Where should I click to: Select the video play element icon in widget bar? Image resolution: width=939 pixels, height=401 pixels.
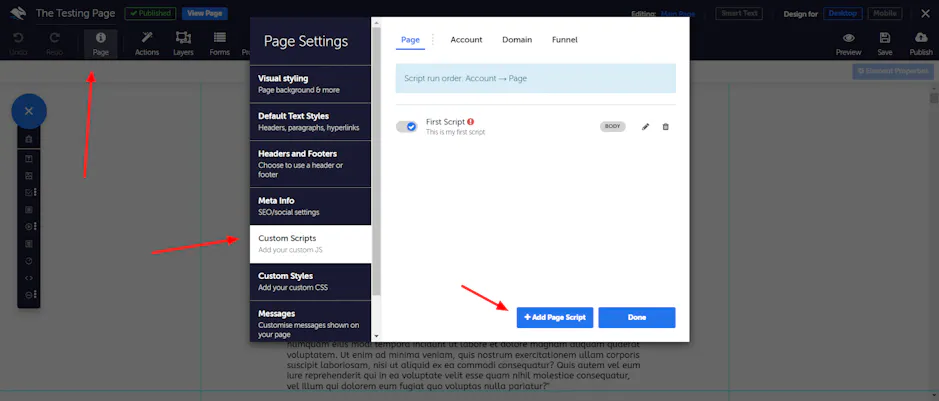coord(29,227)
